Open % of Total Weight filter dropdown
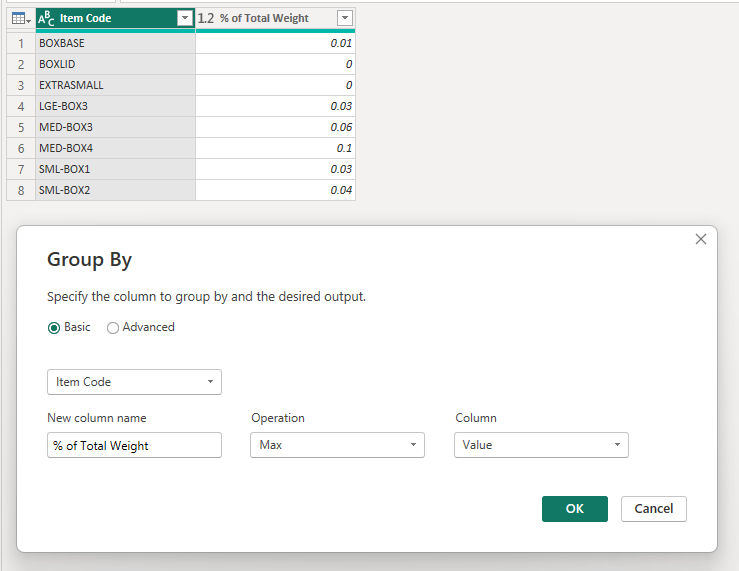This screenshot has width=739, height=571. pos(345,18)
